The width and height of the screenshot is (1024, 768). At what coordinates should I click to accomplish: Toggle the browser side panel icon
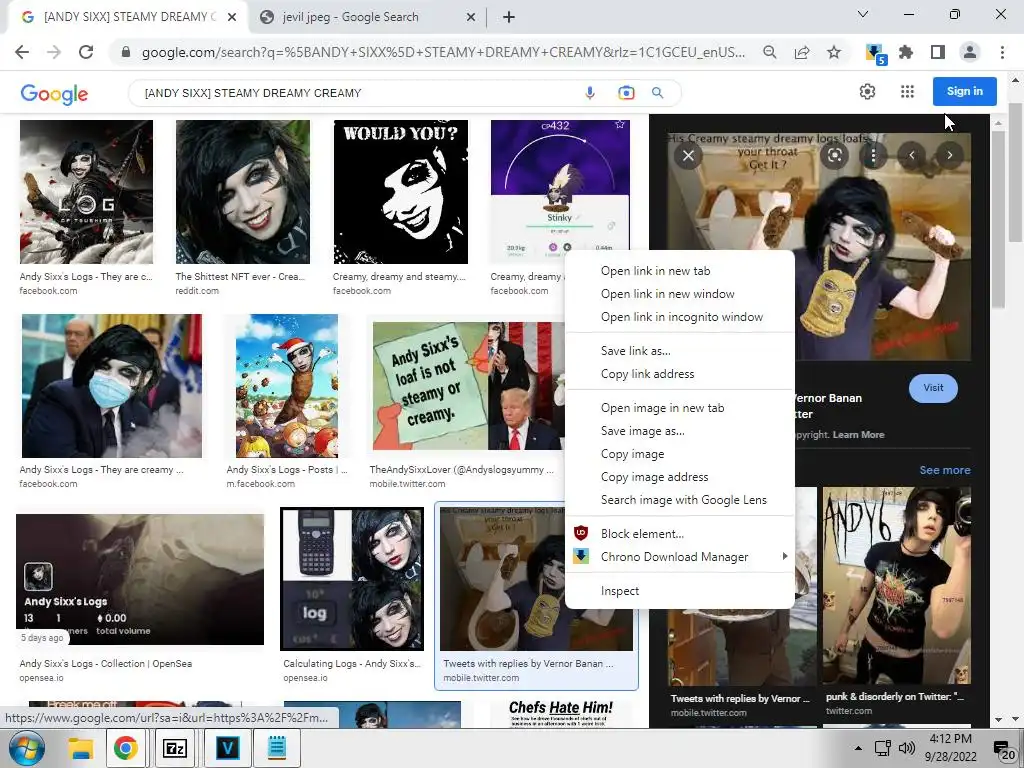point(938,52)
